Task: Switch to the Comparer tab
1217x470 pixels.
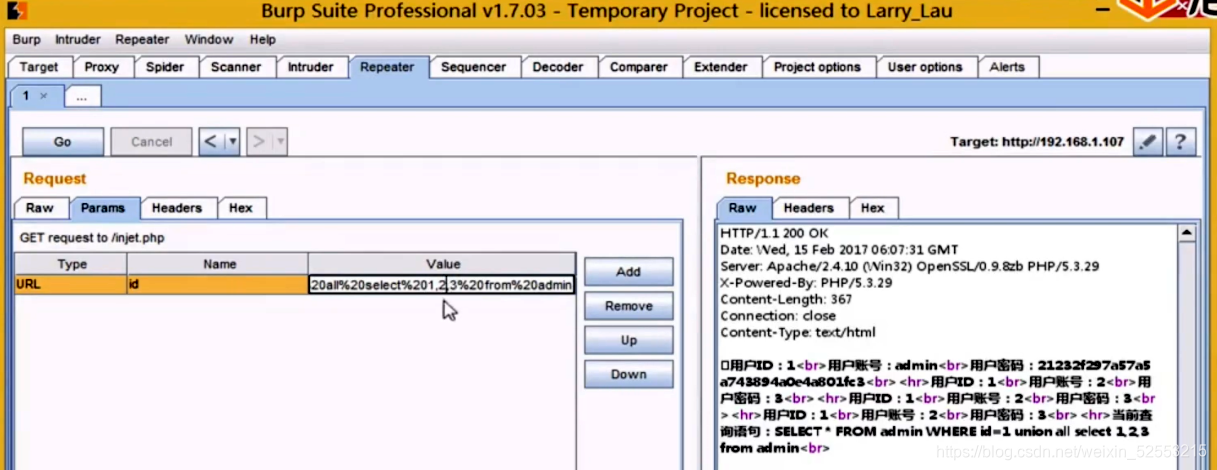Action: coord(639,67)
